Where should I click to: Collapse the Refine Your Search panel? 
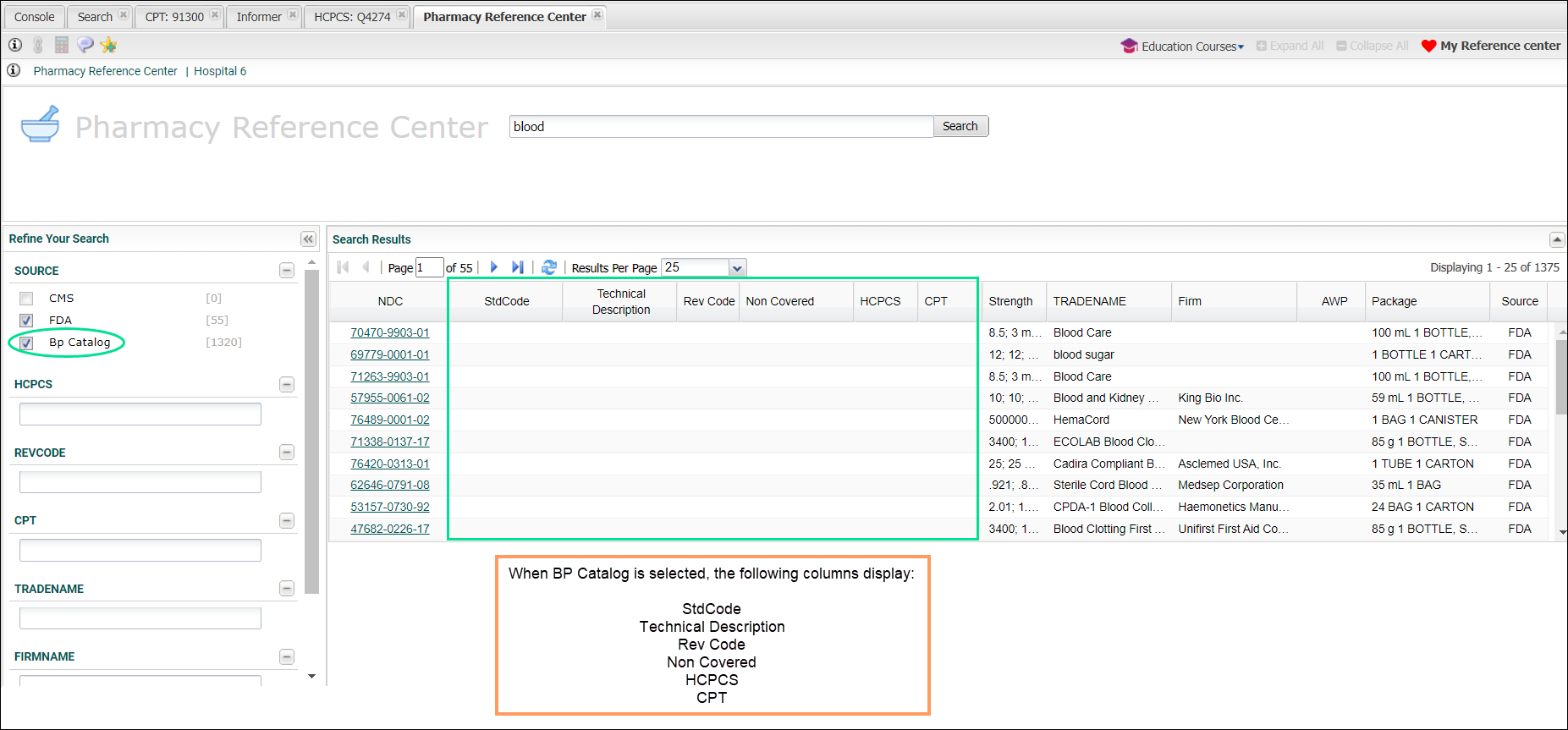click(308, 239)
